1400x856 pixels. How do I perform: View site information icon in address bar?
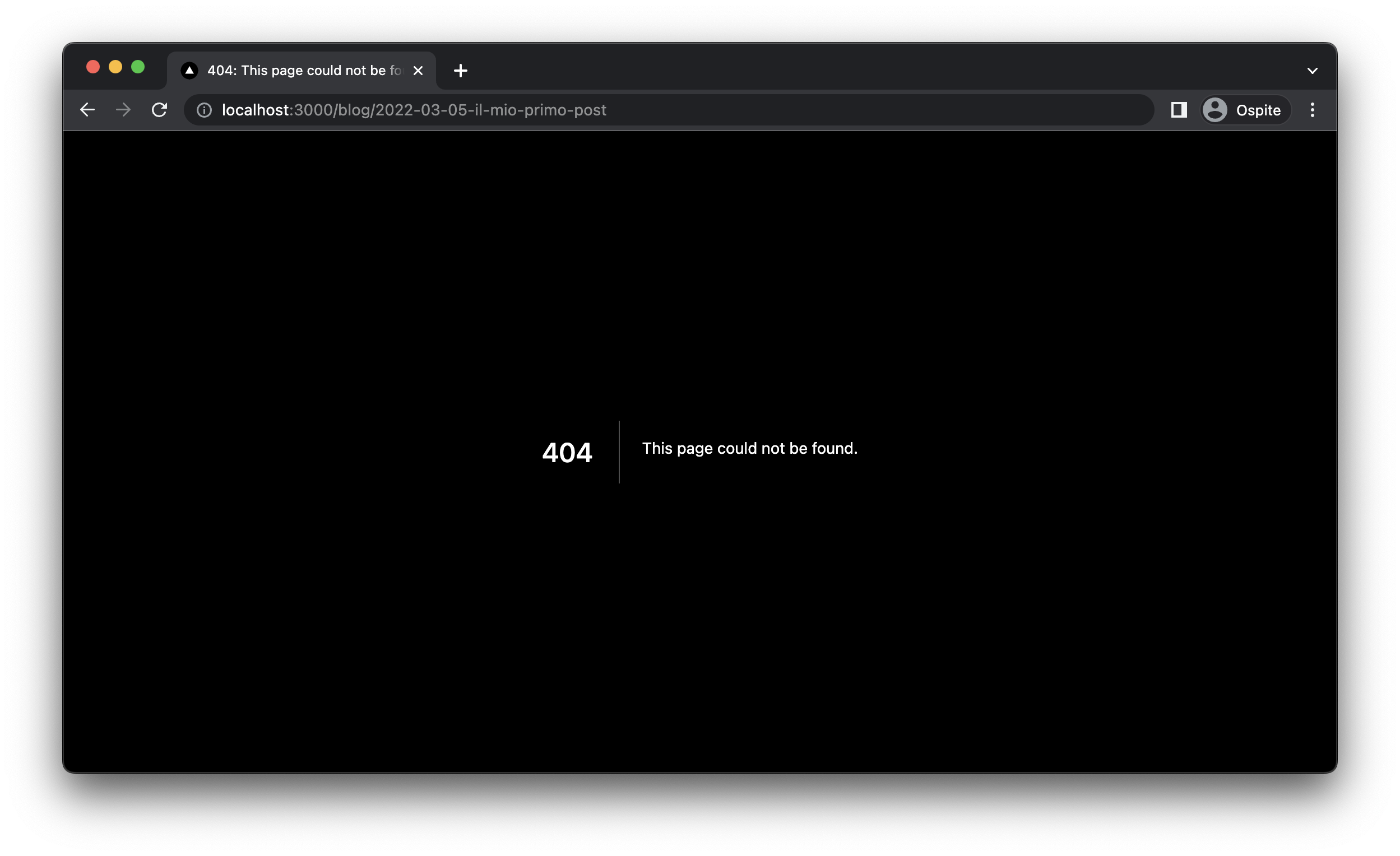(205, 110)
